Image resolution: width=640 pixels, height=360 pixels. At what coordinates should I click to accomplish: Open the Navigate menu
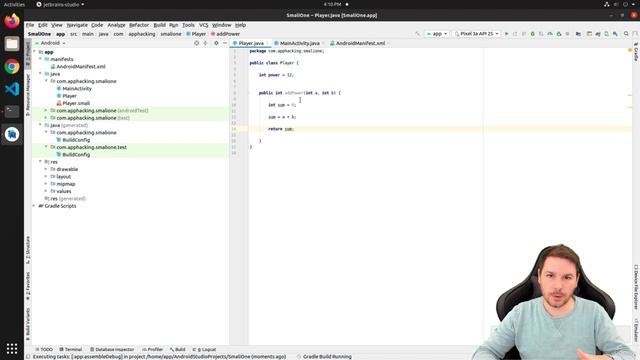(77, 25)
